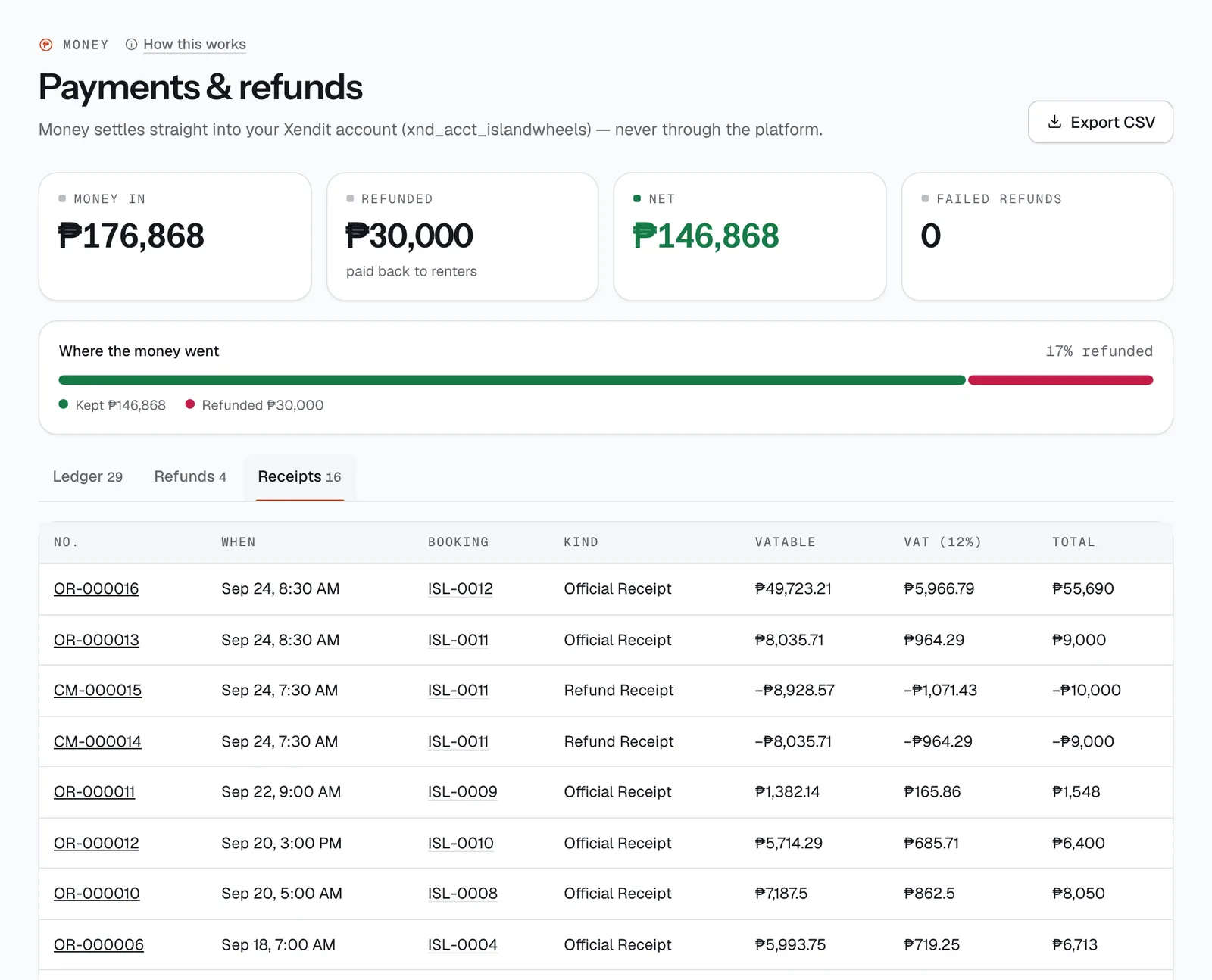Click the paid back to renters caption
Viewport: 1212px width, 980px height.
[x=411, y=271]
